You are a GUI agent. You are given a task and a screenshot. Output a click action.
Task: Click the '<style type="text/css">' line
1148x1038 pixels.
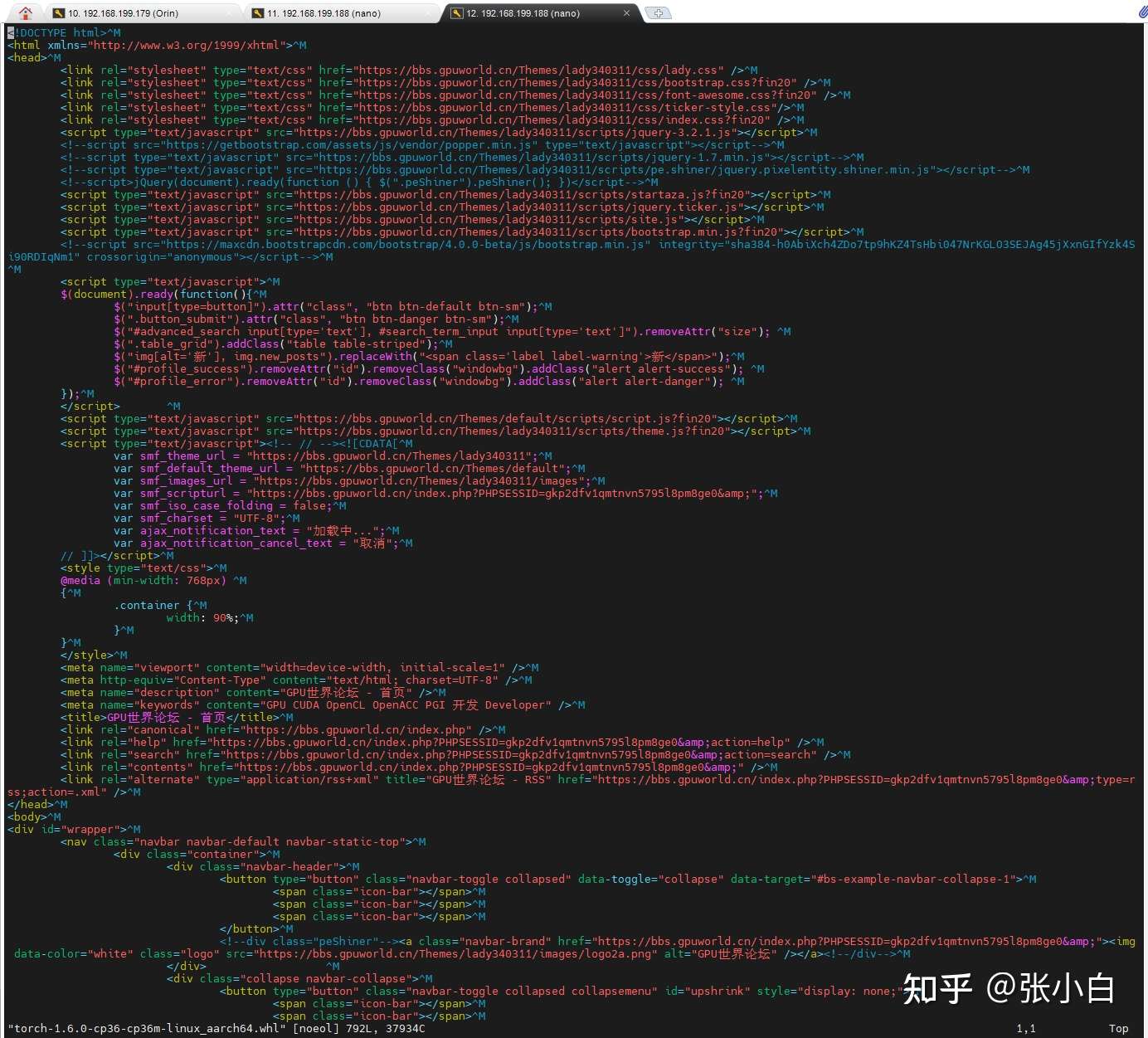pos(143,568)
